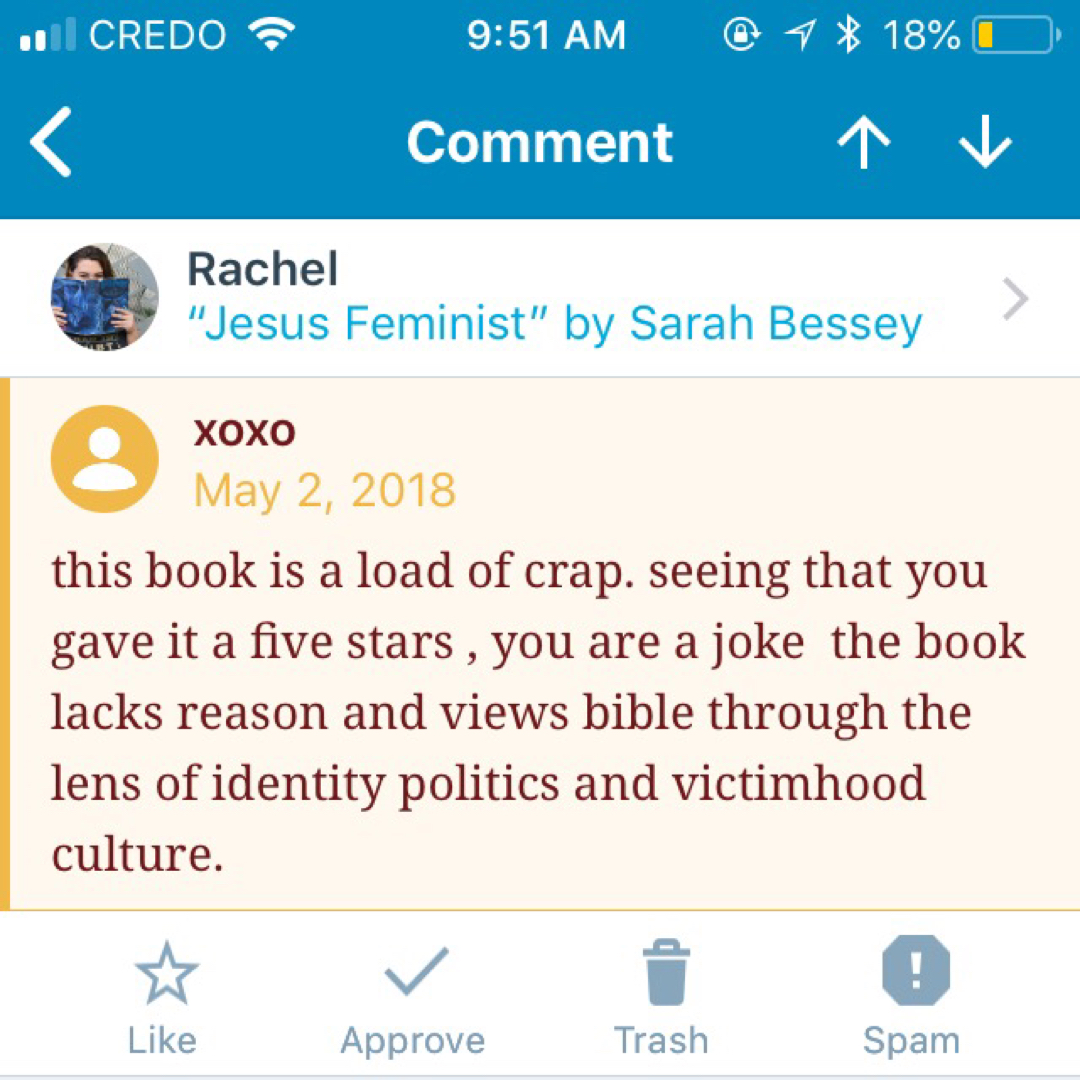Tap the xoxo commenter avatar icon
The width and height of the screenshot is (1080, 1080).
pyautogui.click(x=104, y=459)
